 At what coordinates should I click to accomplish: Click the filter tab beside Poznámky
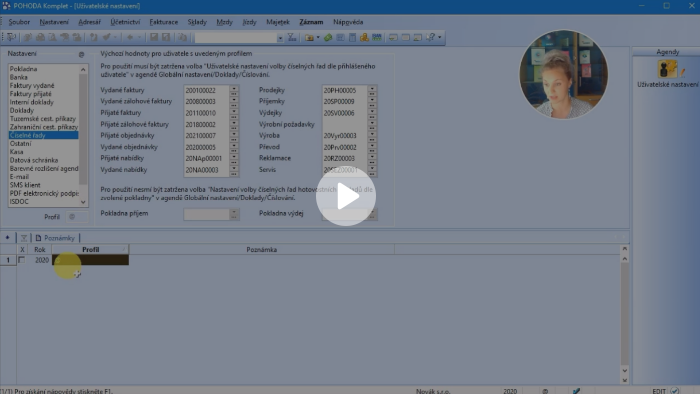coord(24,238)
